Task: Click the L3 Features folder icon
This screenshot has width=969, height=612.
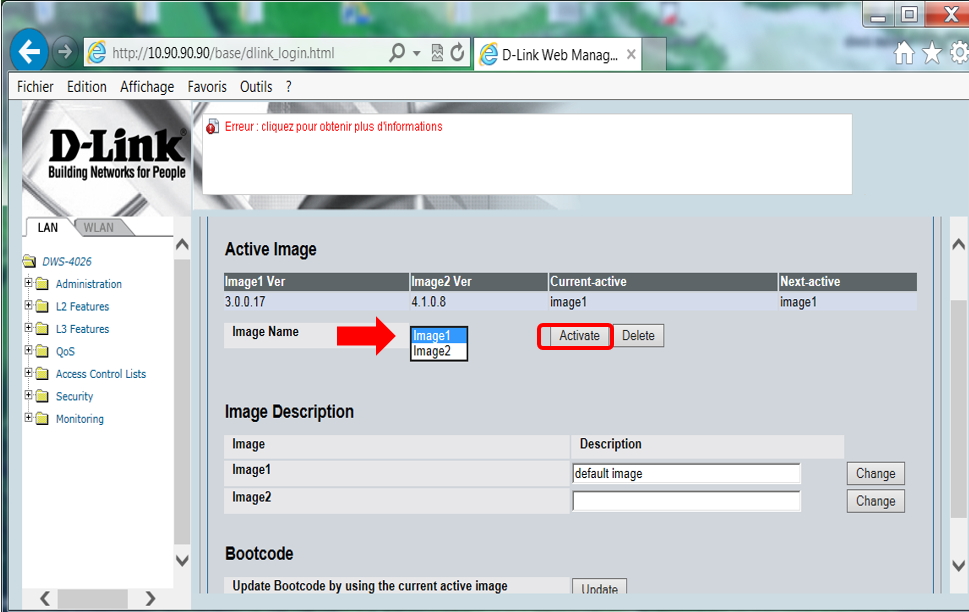Action: (x=42, y=329)
